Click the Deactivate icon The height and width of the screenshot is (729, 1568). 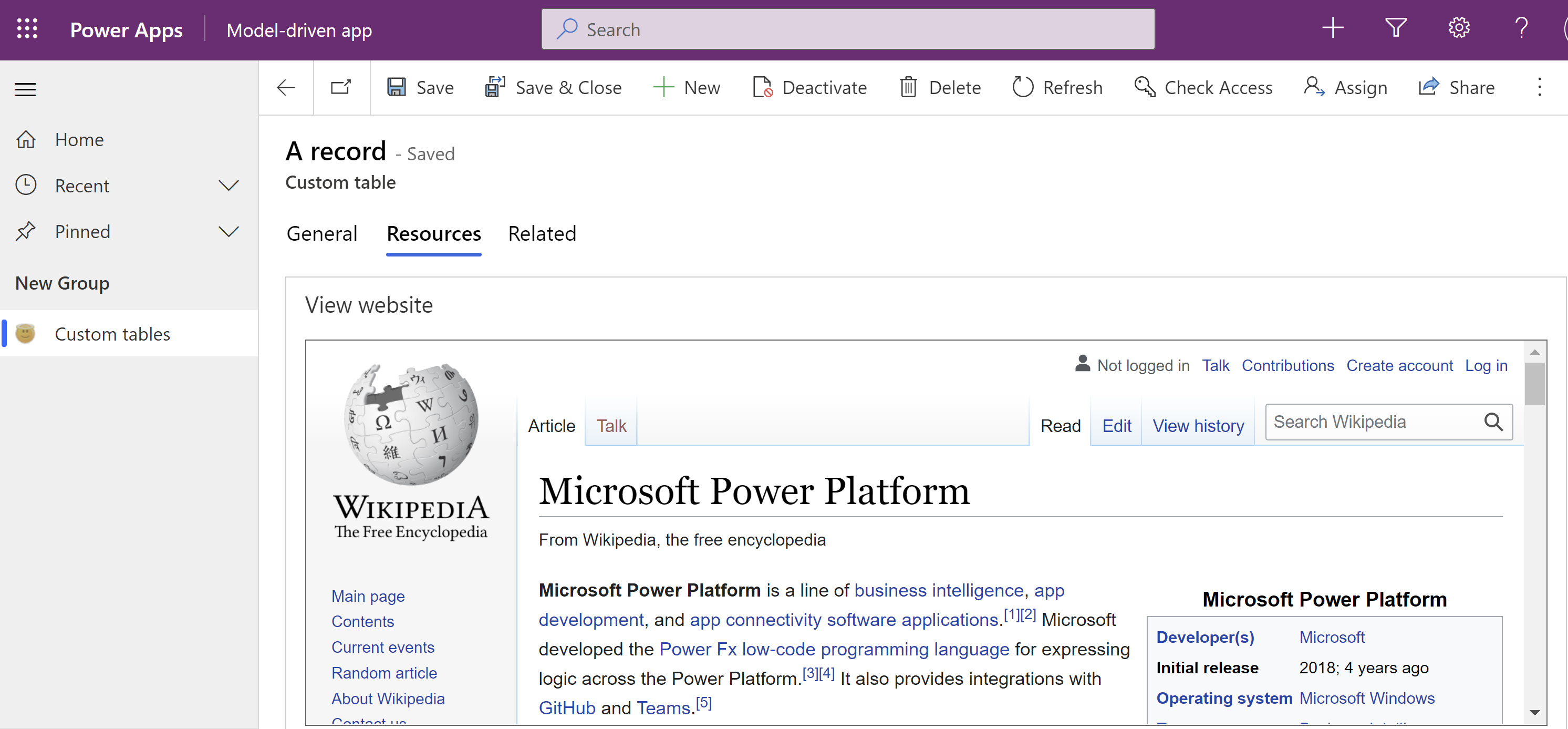[762, 87]
